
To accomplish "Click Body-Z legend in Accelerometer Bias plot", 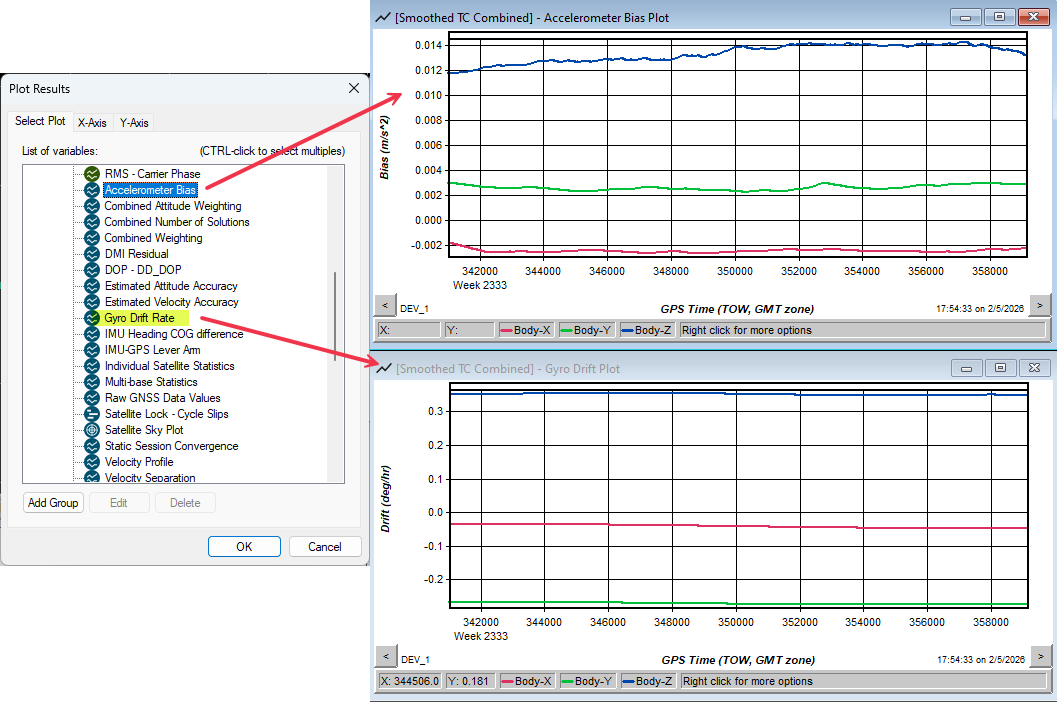I will [646, 330].
